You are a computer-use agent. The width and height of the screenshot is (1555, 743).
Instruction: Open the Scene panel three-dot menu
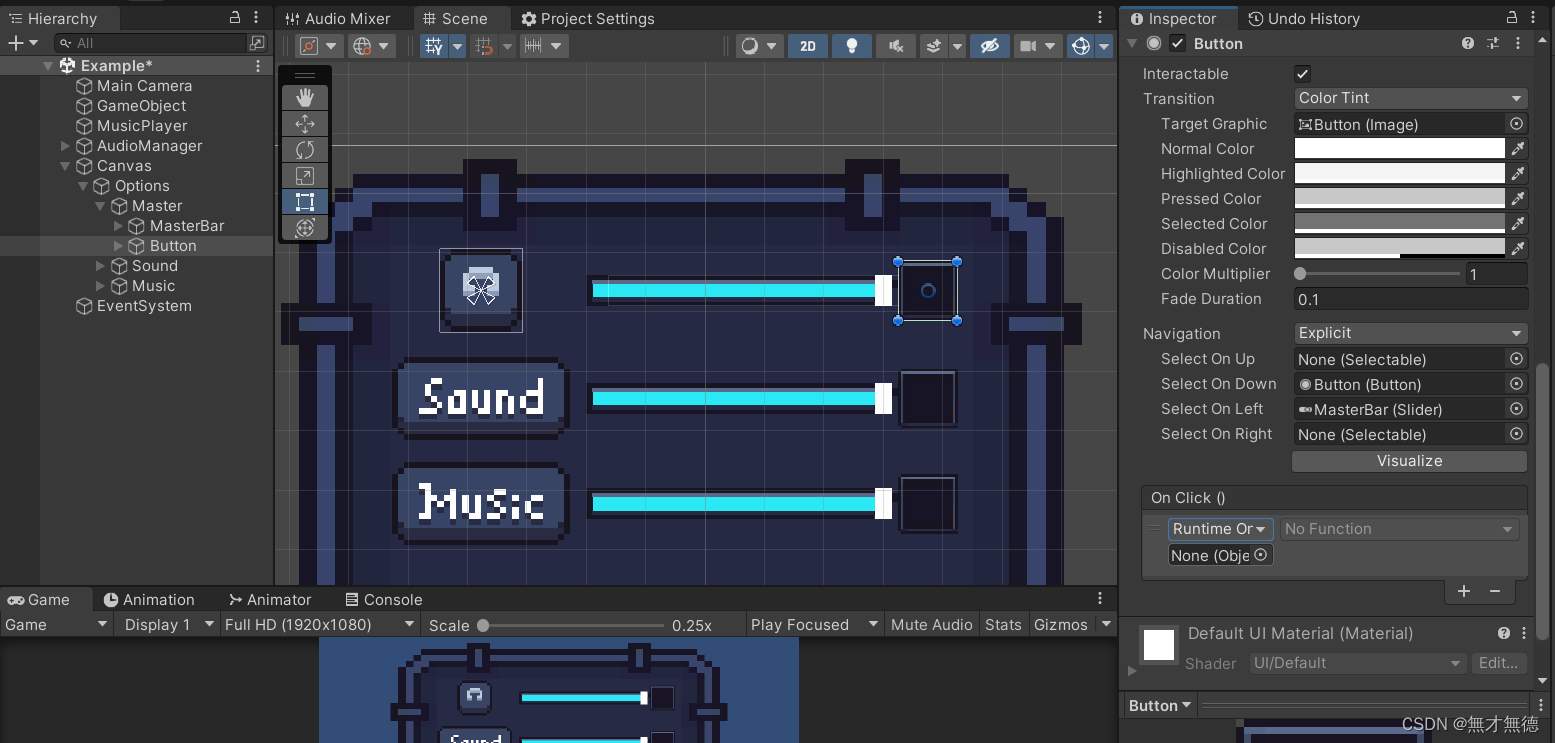(x=1101, y=17)
